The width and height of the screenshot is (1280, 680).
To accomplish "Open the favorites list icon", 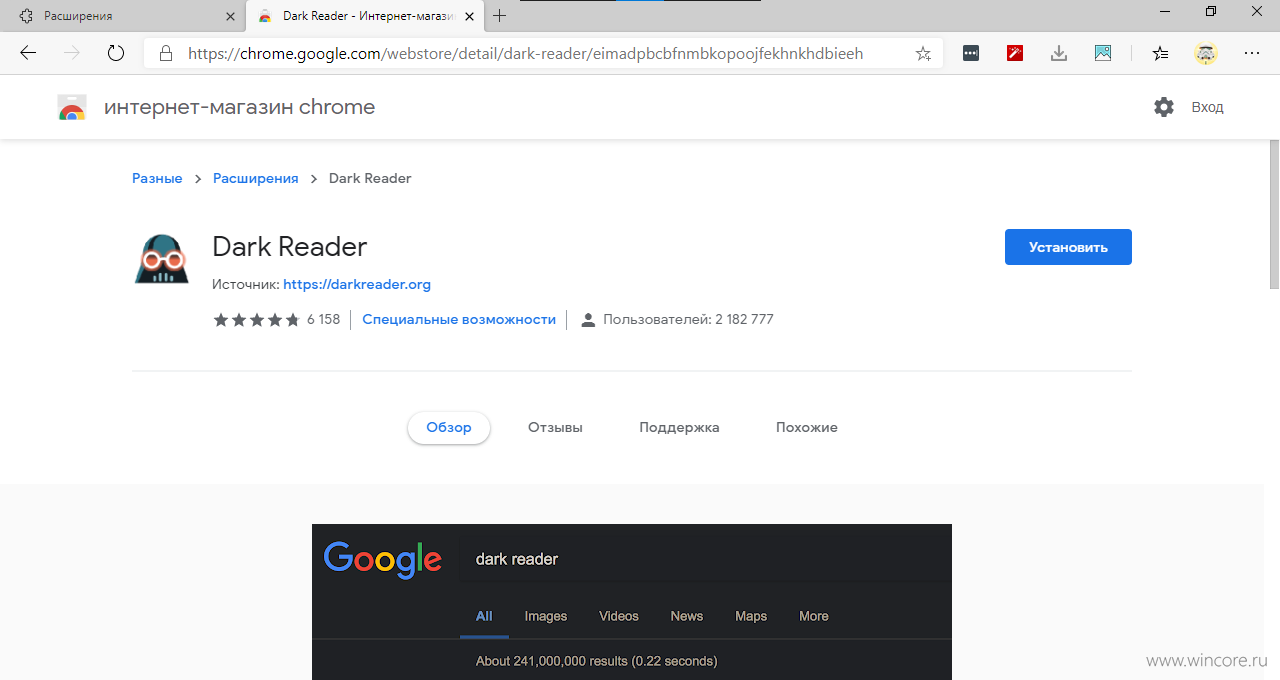I will (x=1160, y=53).
